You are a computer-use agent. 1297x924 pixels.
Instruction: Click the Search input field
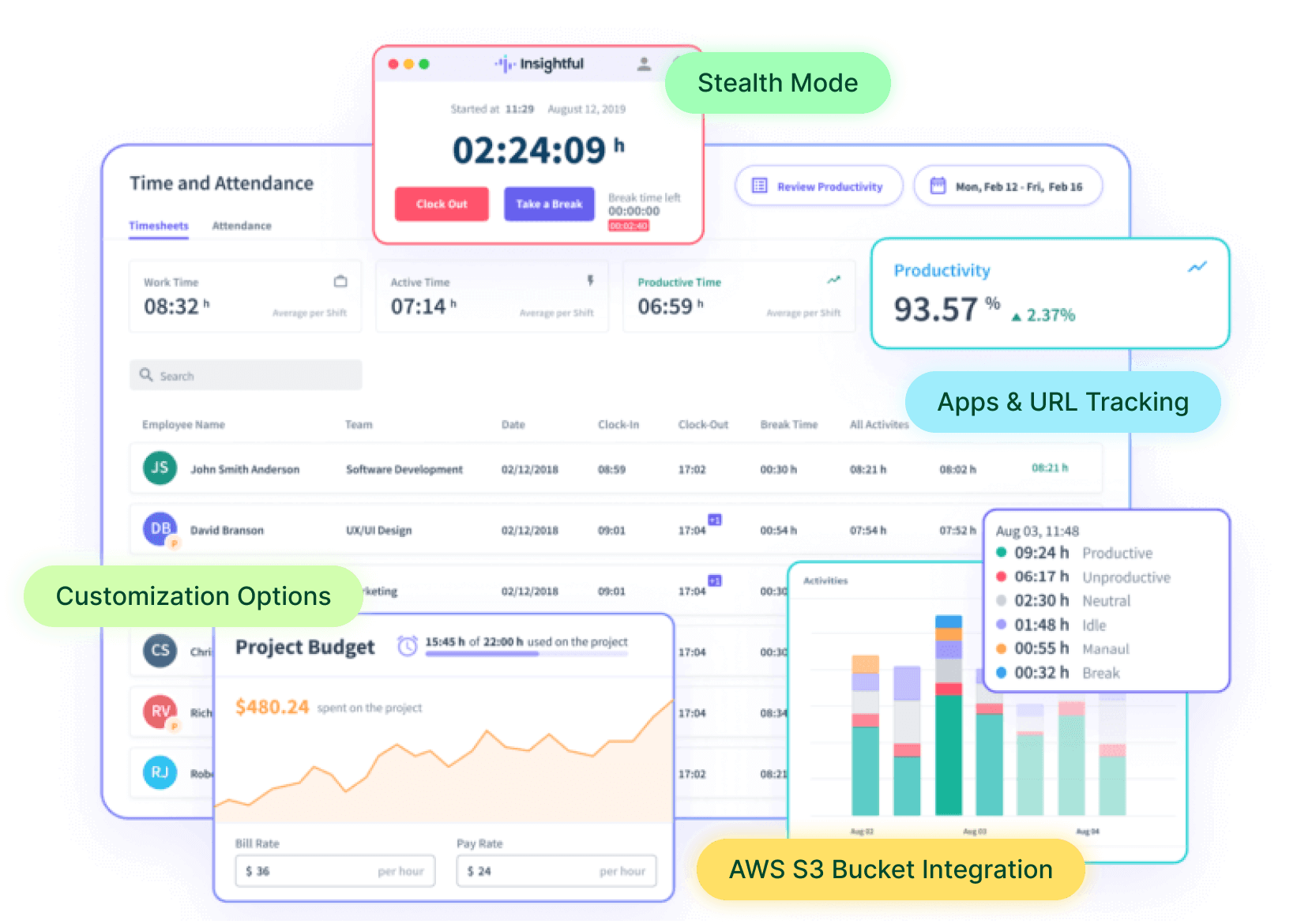point(246,375)
